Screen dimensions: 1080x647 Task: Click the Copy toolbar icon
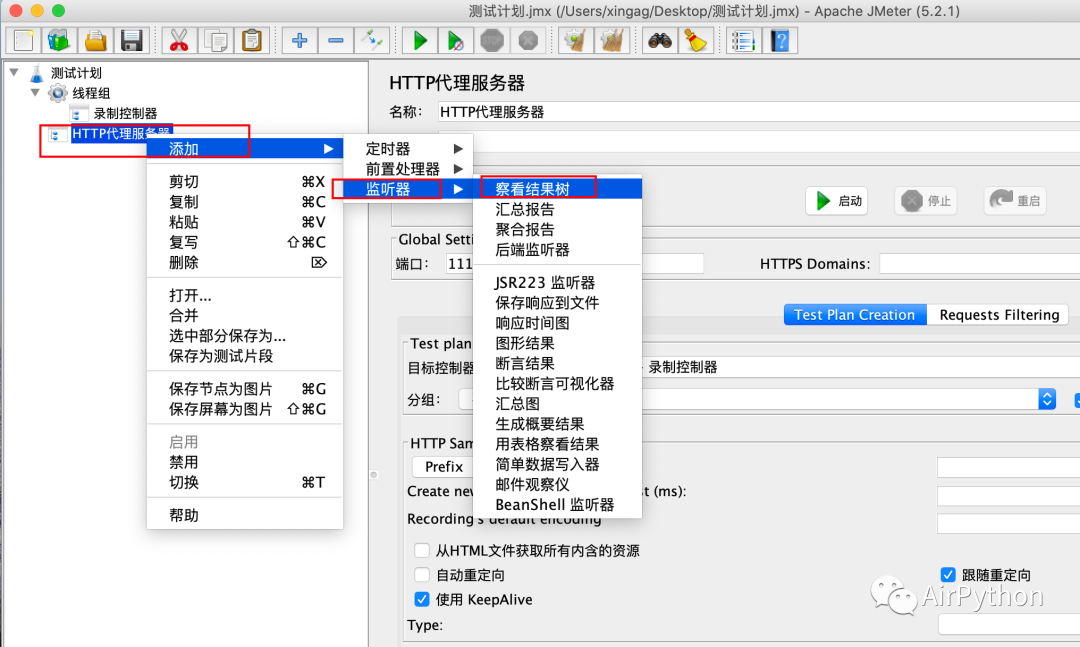pos(216,41)
